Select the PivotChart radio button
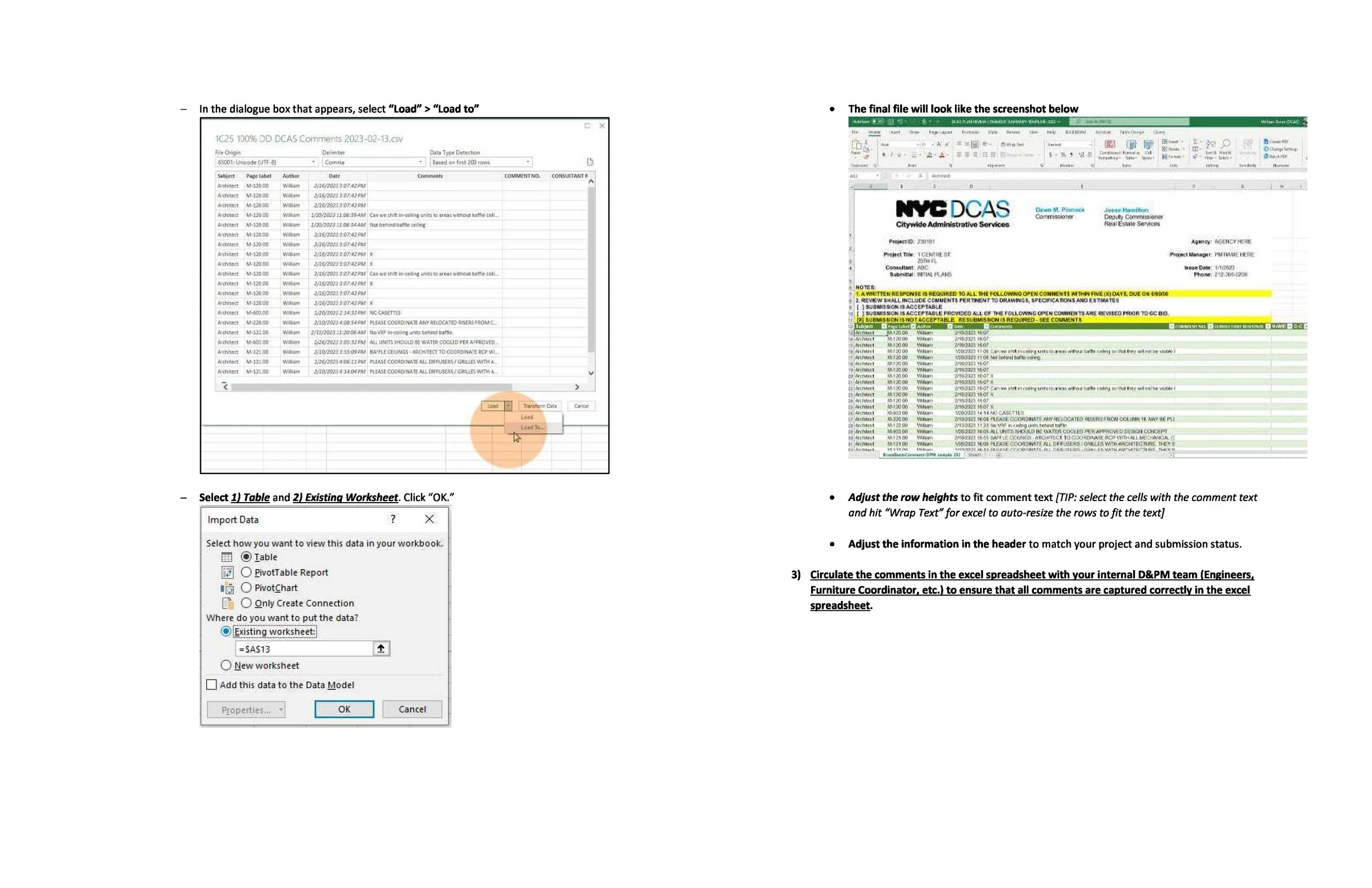The width and height of the screenshot is (1372, 888). tap(246, 588)
